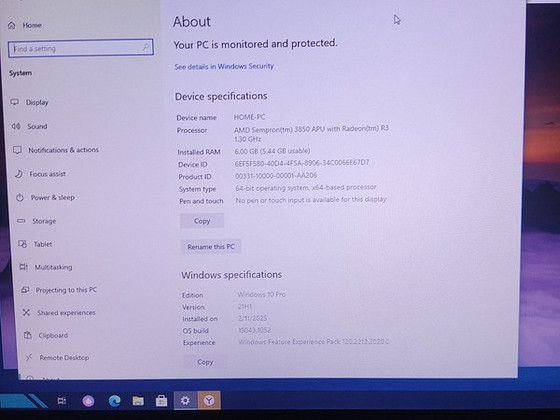This screenshot has width=560, height=420.
Task: Select Notifications & actions
Action: (56, 150)
